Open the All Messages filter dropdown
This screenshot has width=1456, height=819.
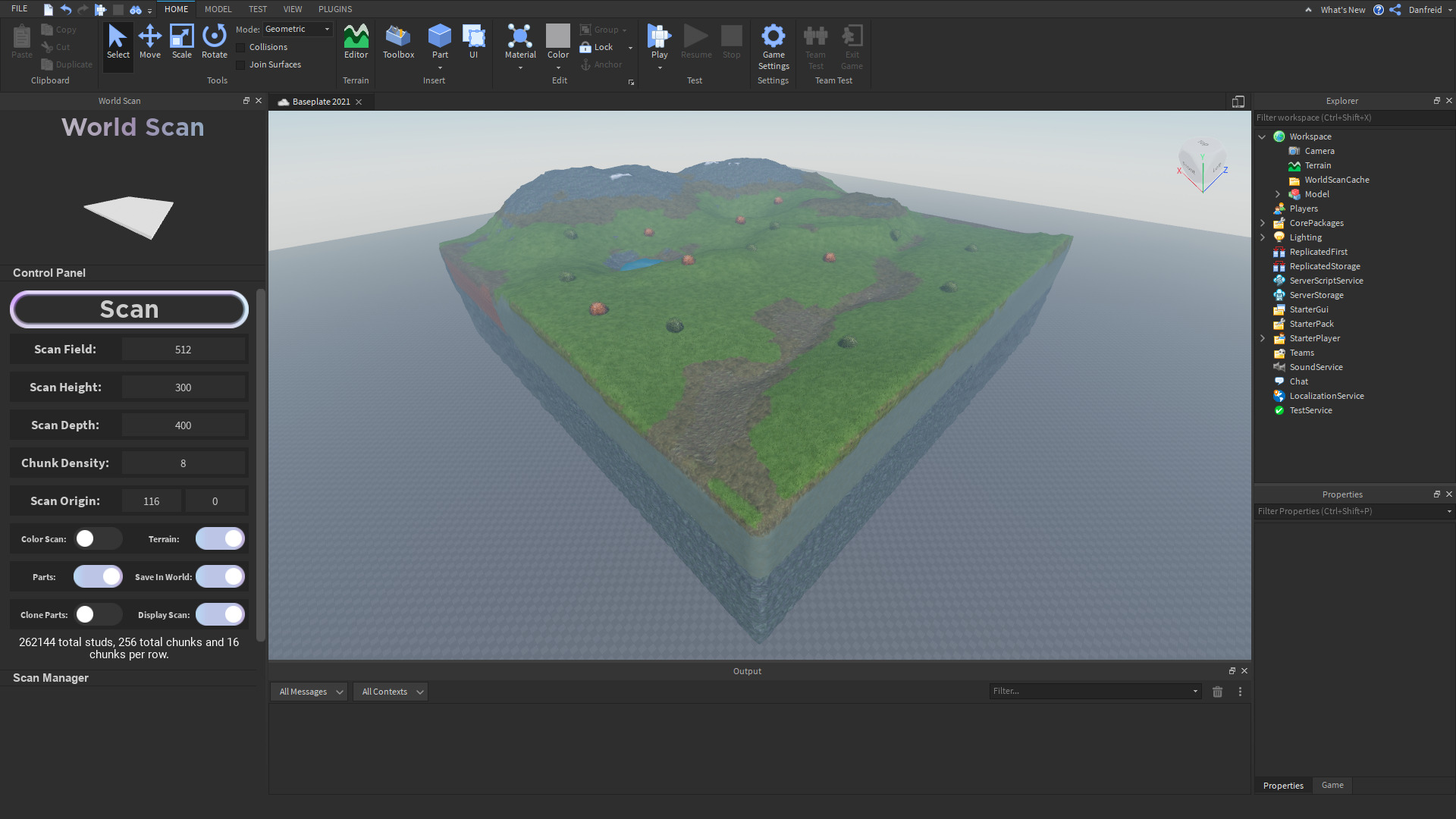(x=309, y=692)
